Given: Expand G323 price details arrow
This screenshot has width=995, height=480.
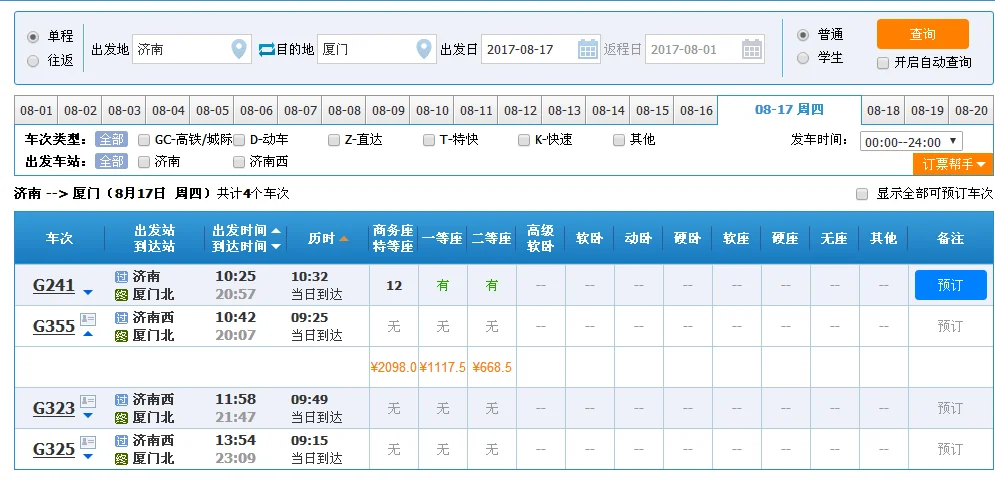Looking at the screenshot, I should point(88,416).
